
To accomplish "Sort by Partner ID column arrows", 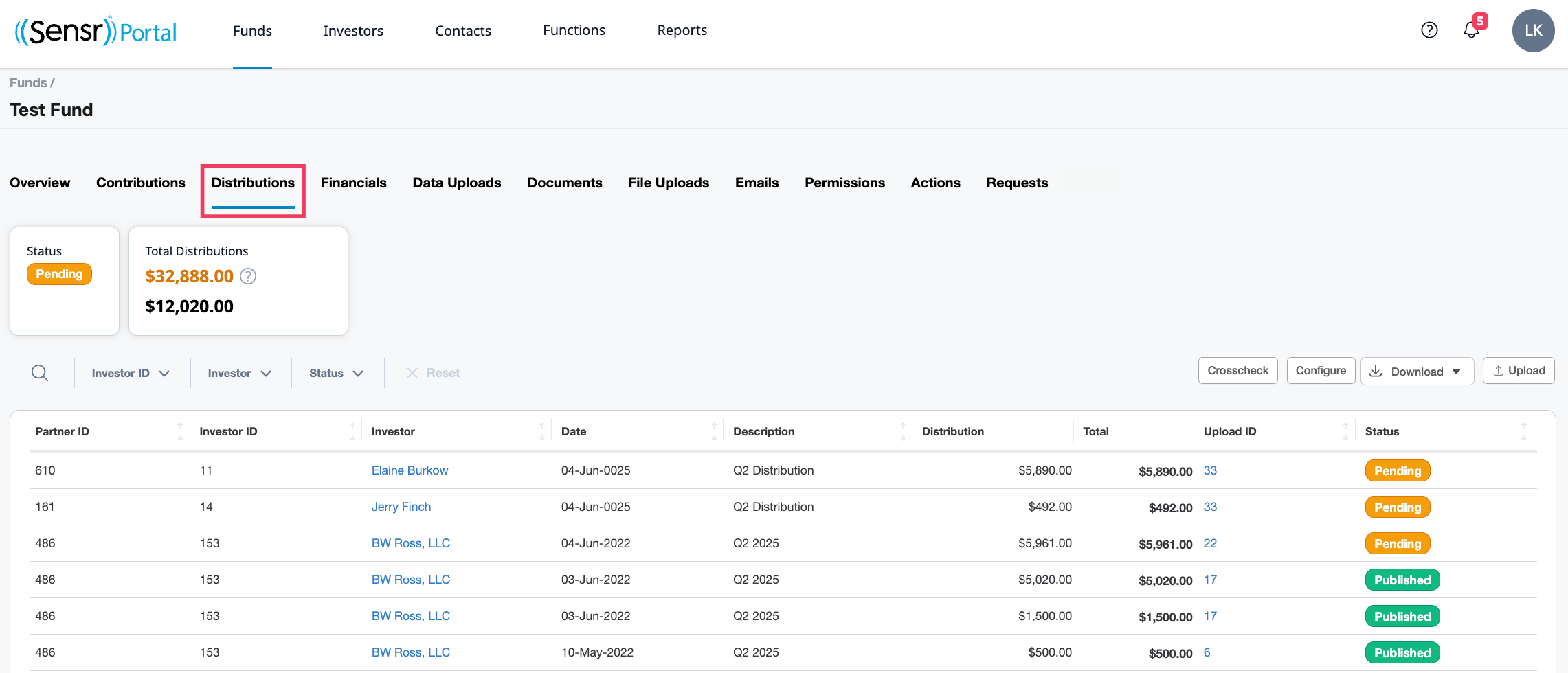I will pyautogui.click(x=180, y=431).
